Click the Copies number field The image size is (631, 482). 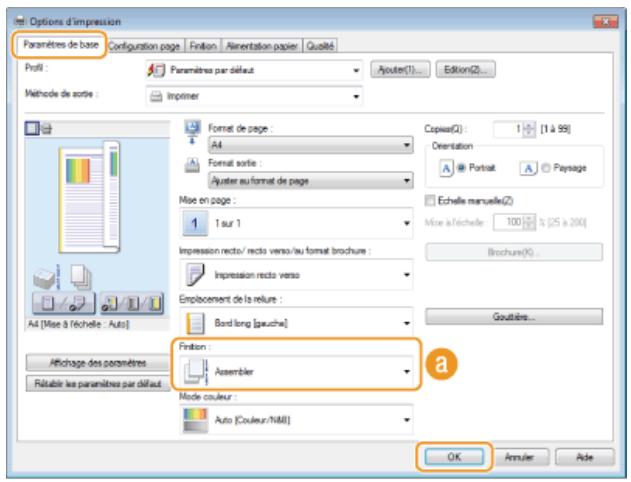[x=508, y=129]
